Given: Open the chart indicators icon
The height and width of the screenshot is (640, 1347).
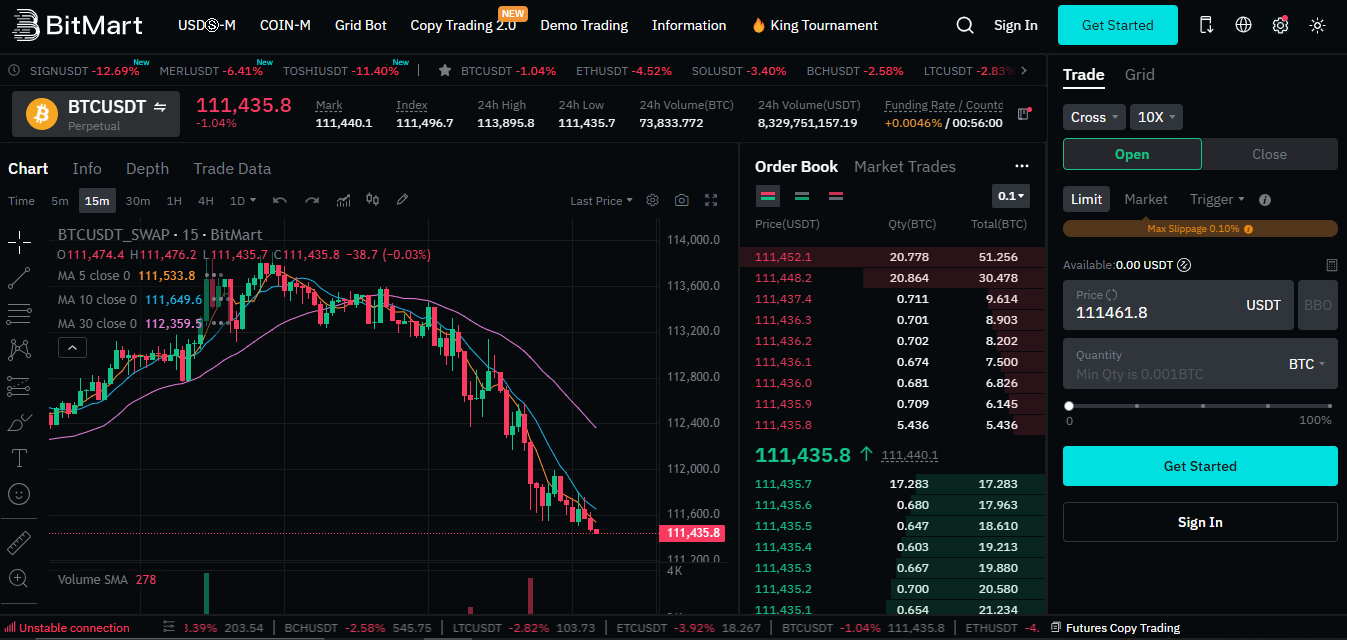Looking at the screenshot, I should coord(343,200).
